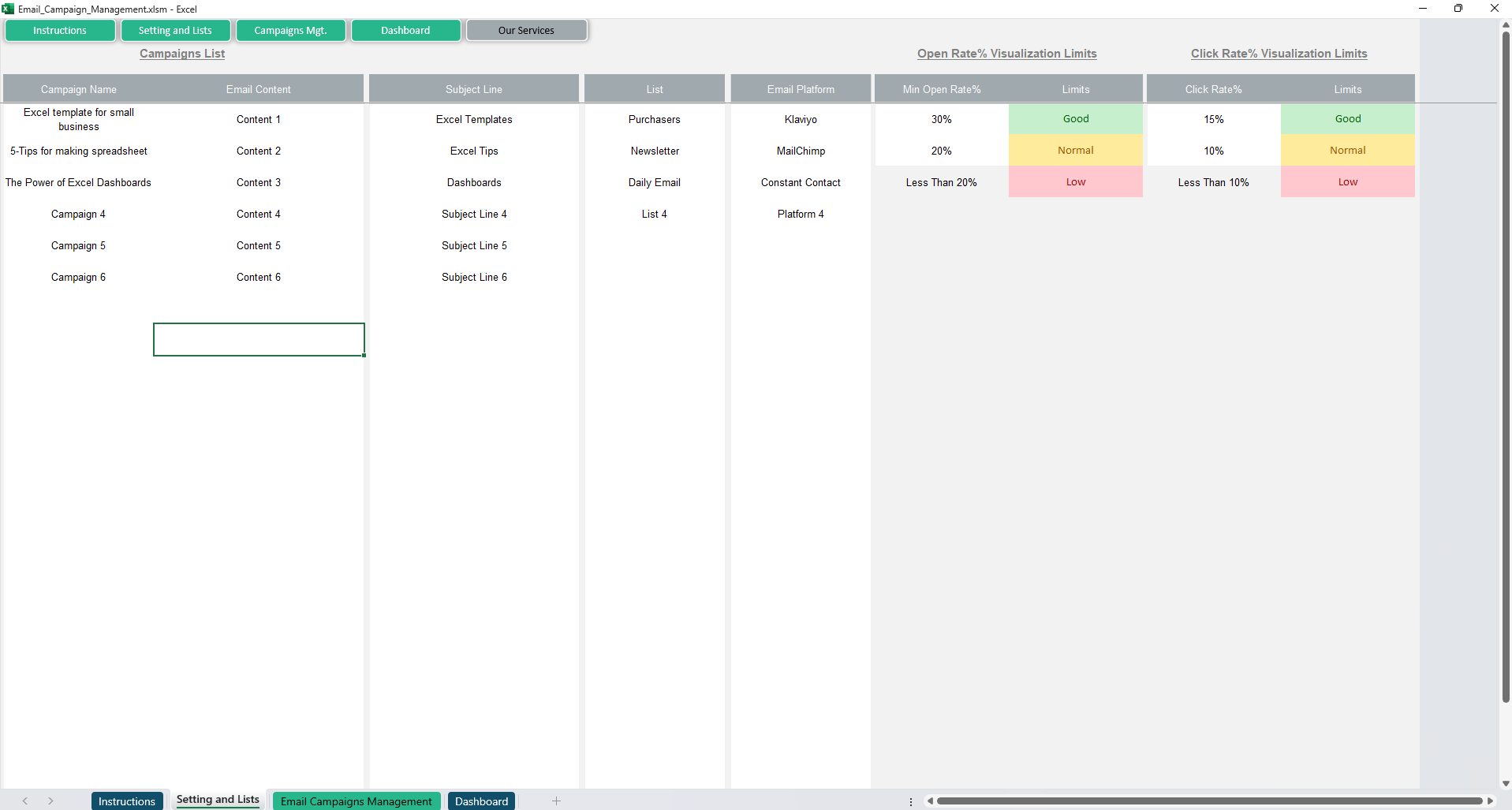Click the sheet tab bar options dots
This screenshot has width=1512, height=810.
911,801
